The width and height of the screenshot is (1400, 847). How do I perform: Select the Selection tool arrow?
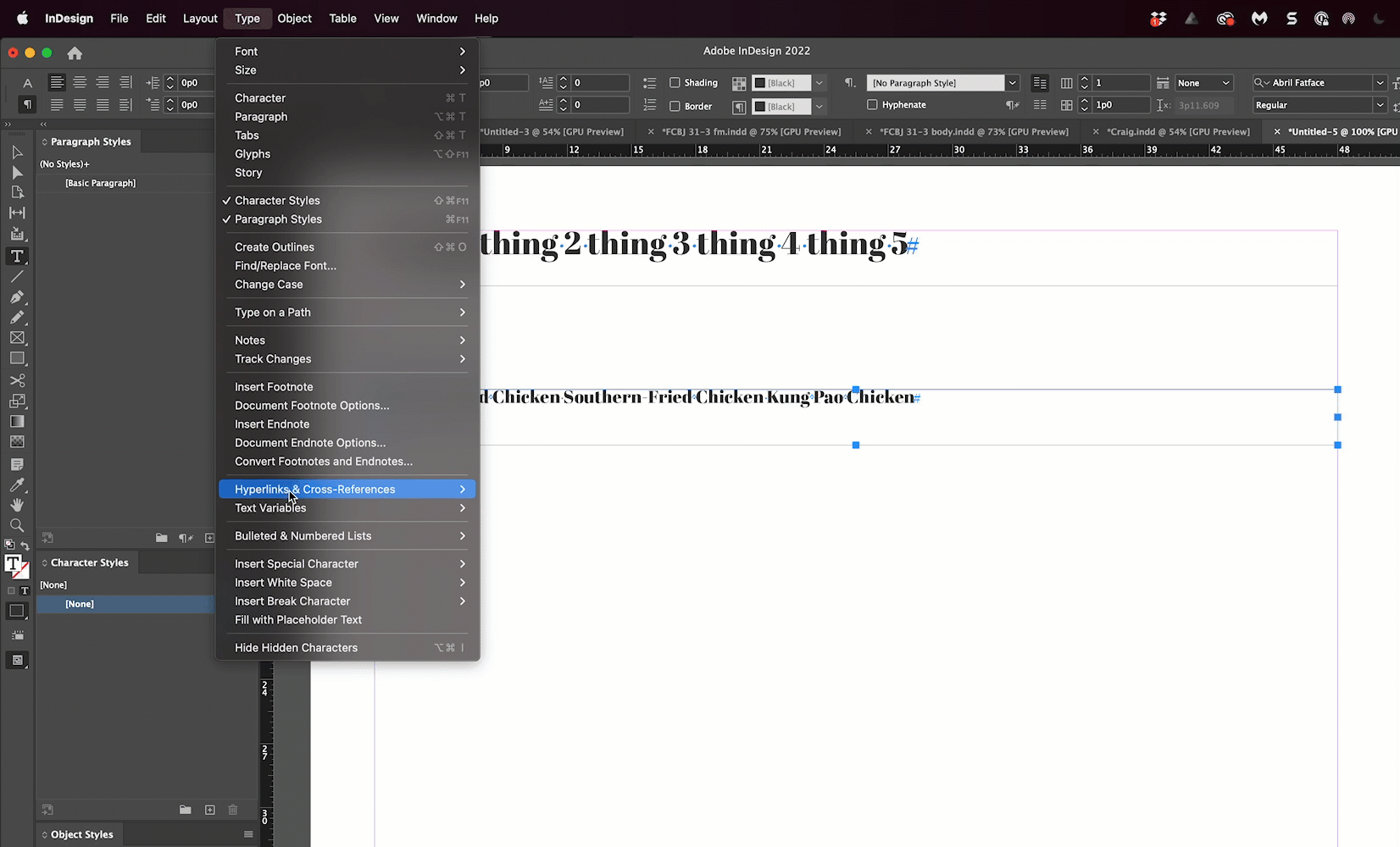17,152
